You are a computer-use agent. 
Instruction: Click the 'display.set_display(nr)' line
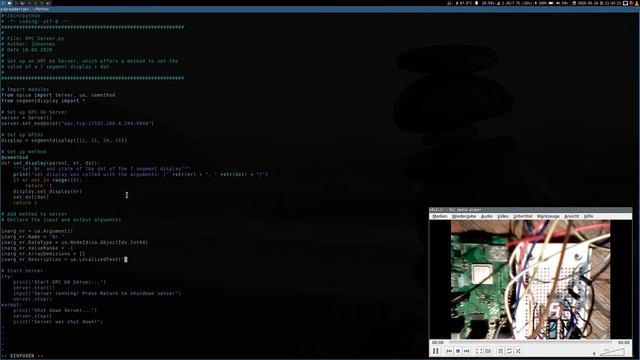coord(47,191)
